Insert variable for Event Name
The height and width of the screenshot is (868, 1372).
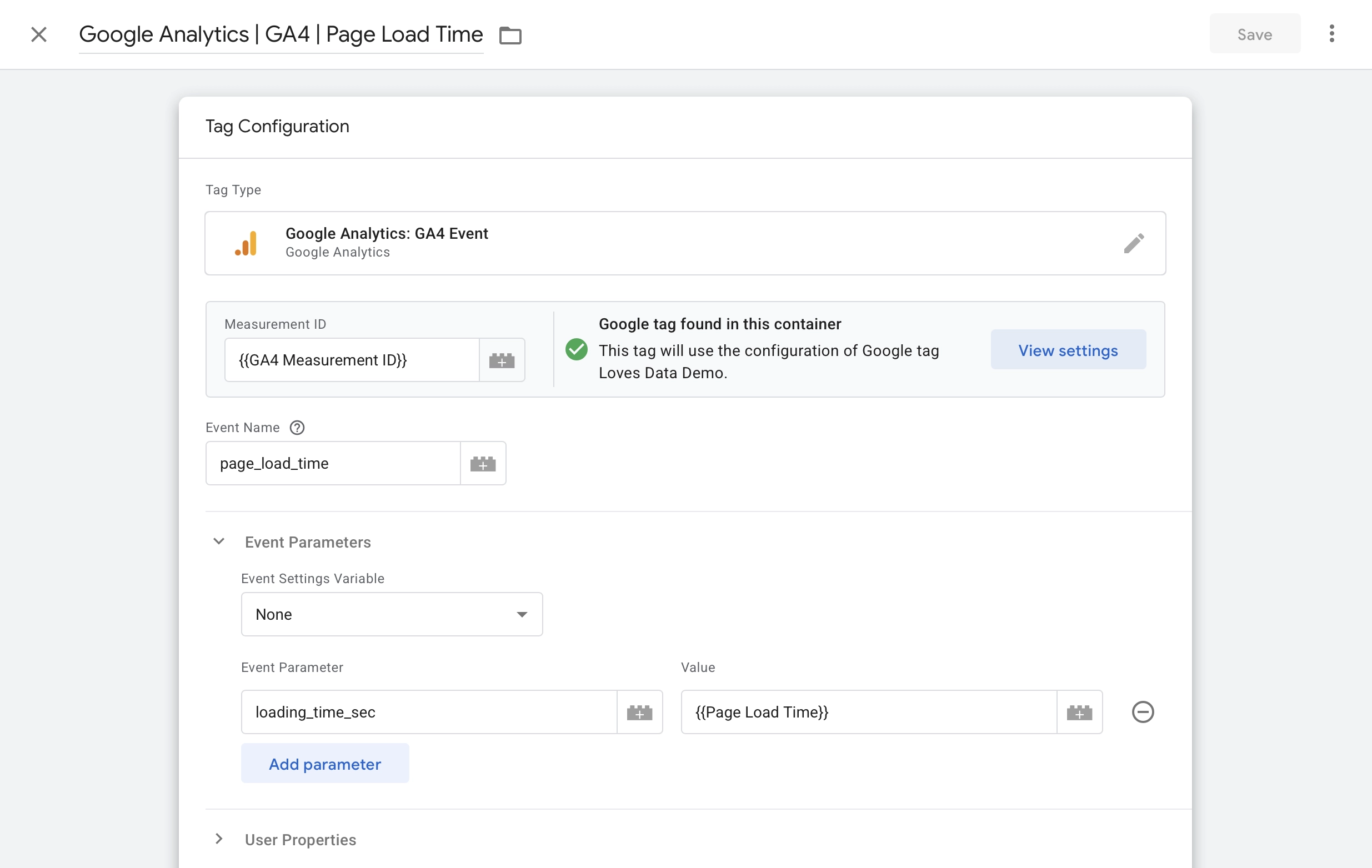click(483, 463)
